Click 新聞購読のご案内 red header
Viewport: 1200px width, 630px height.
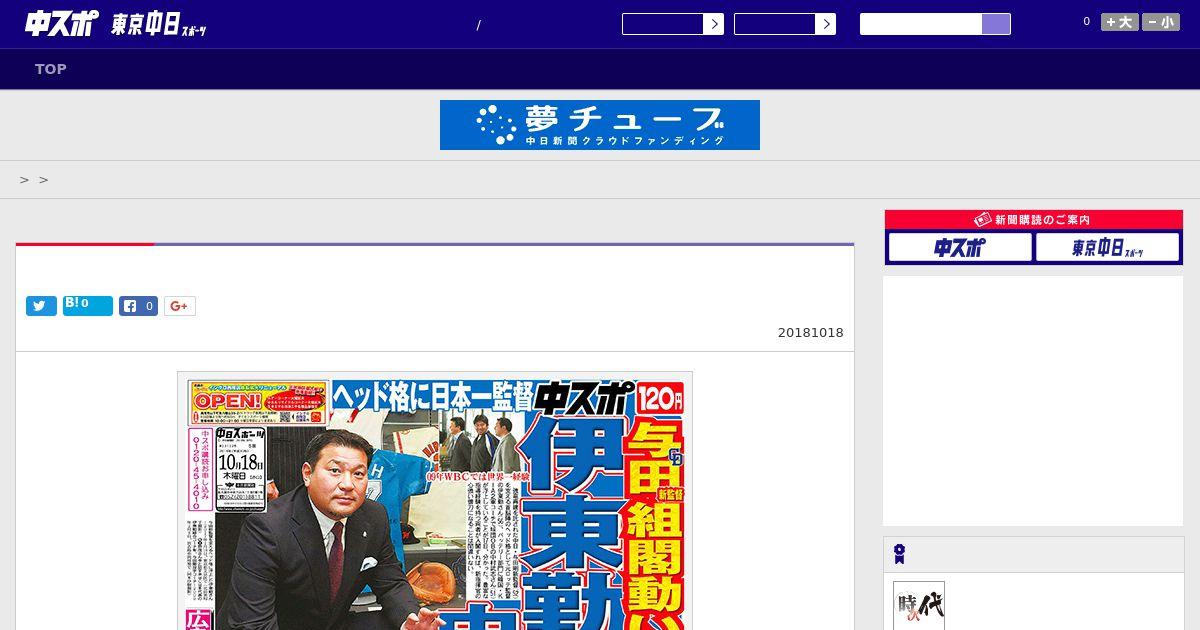[x=1034, y=220]
